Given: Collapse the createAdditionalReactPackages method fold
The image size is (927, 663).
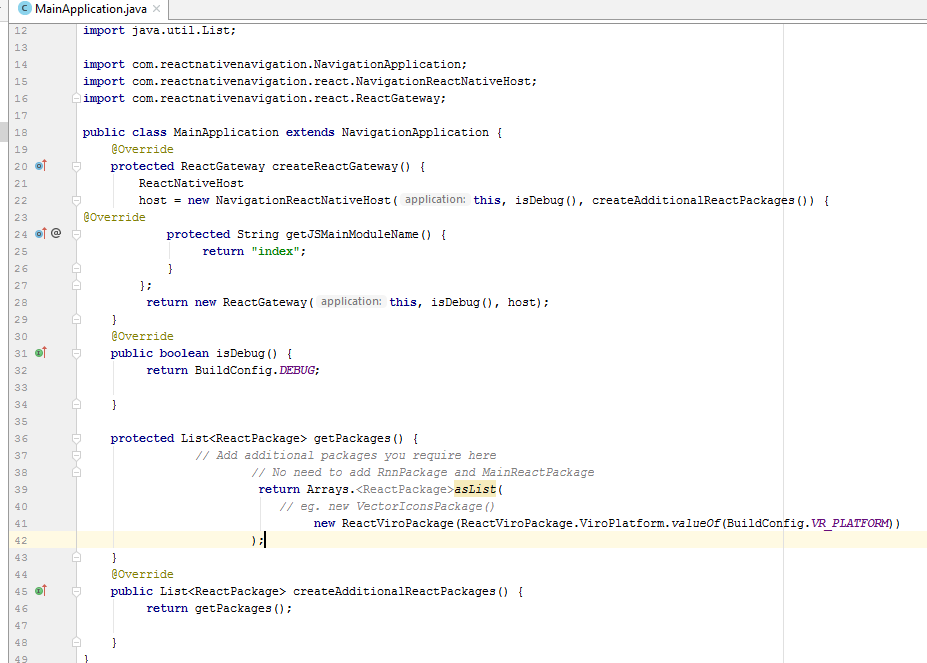Looking at the screenshot, I should (75, 591).
